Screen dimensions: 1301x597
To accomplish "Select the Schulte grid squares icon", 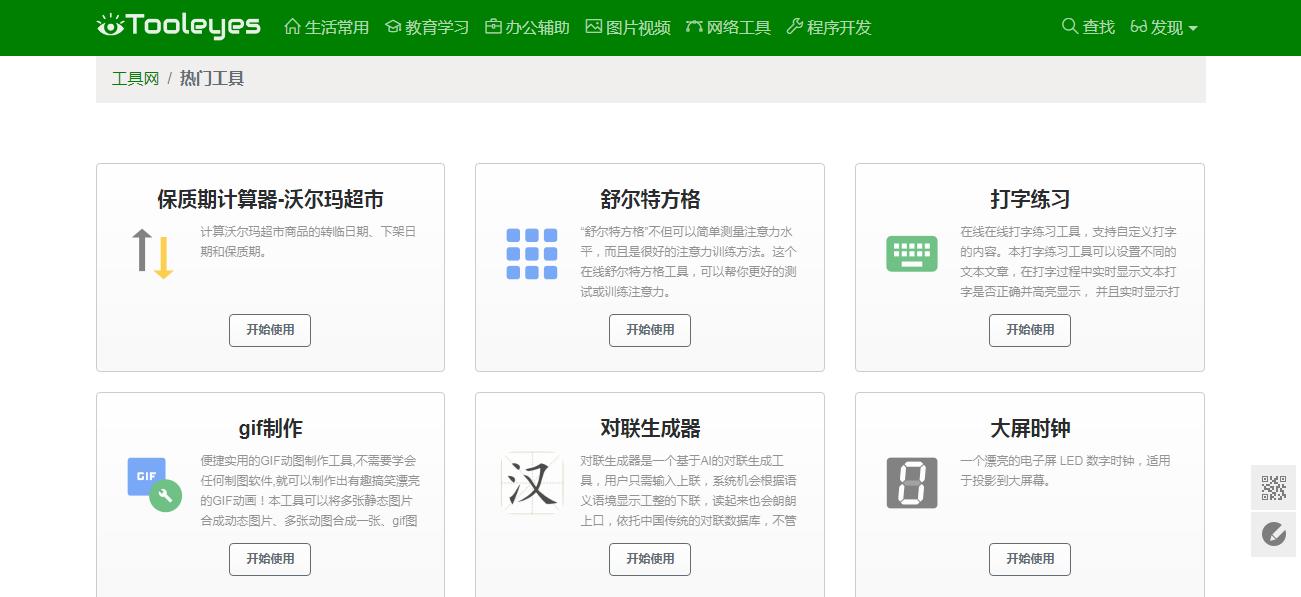I will click(531, 253).
